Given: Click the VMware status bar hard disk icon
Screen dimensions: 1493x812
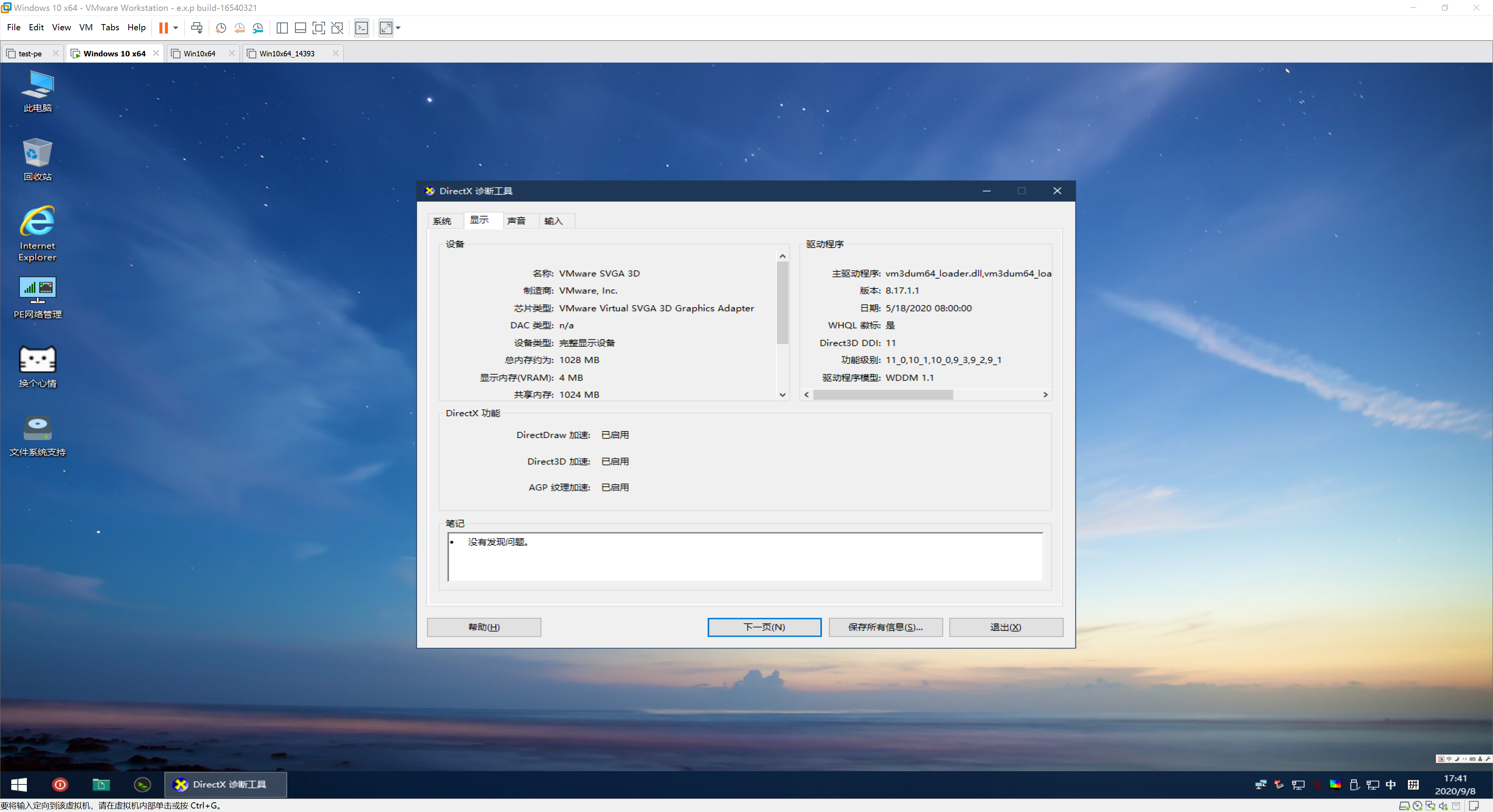Looking at the screenshot, I should click(x=1404, y=806).
